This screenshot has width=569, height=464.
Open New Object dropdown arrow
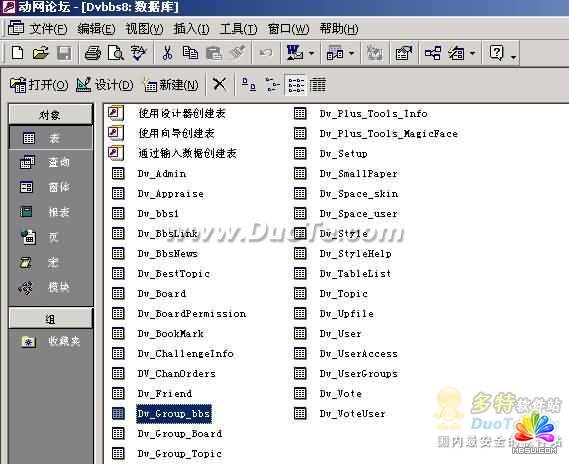472,53
